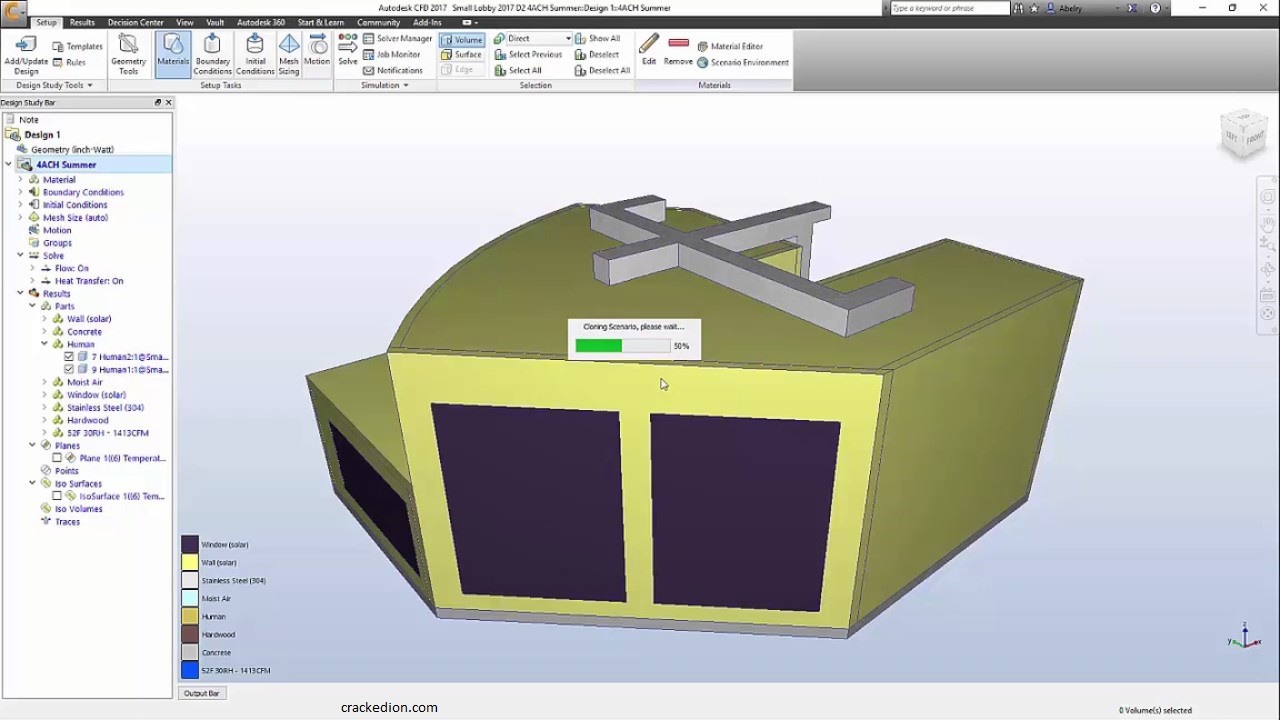Click the Window (solar) legend swatch
The image size is (1280, 720).
pyautogui.click(x=190, y=545)
